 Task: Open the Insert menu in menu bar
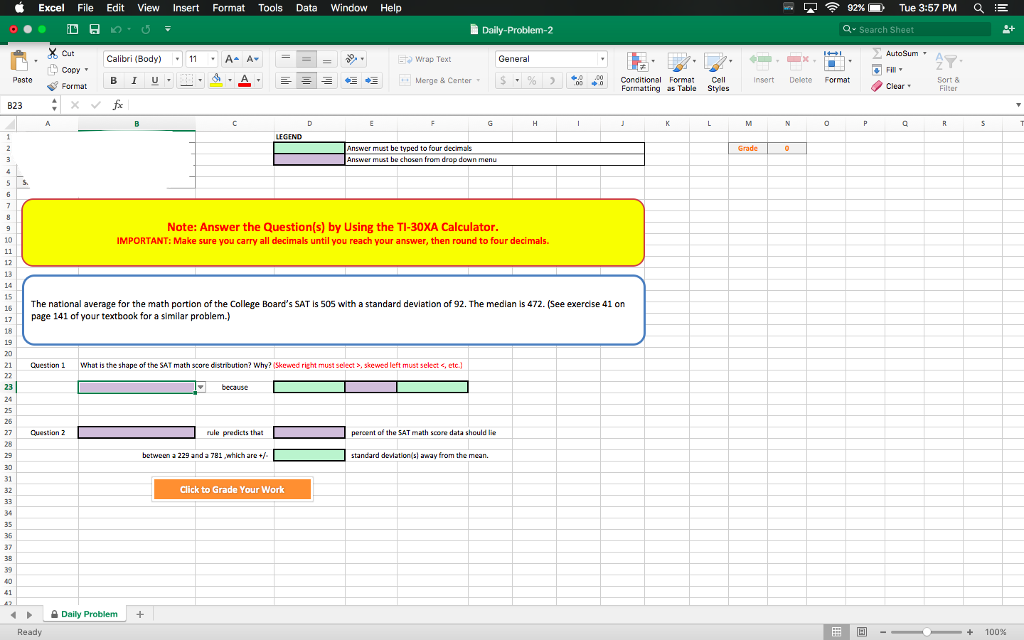click(x=185, y=8)
